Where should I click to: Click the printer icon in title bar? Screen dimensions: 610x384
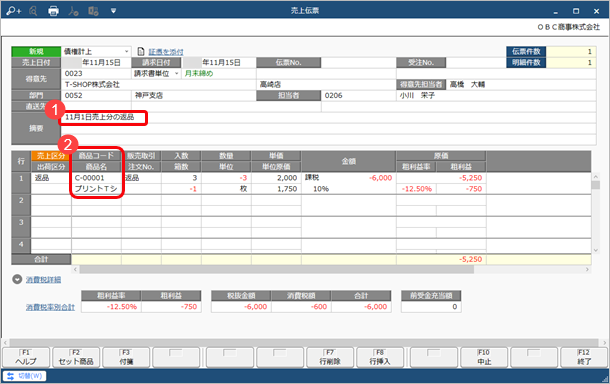(x=53, y=11)
